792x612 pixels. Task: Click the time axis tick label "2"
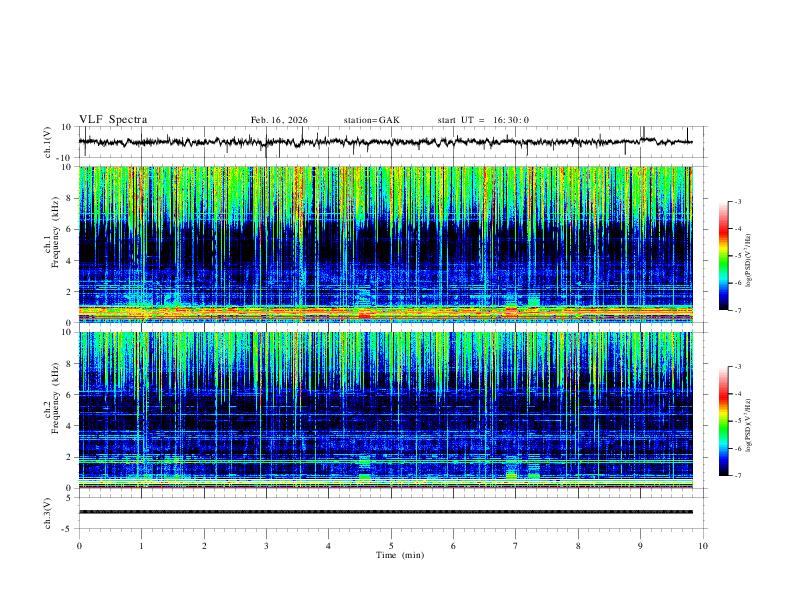(204, 546)
